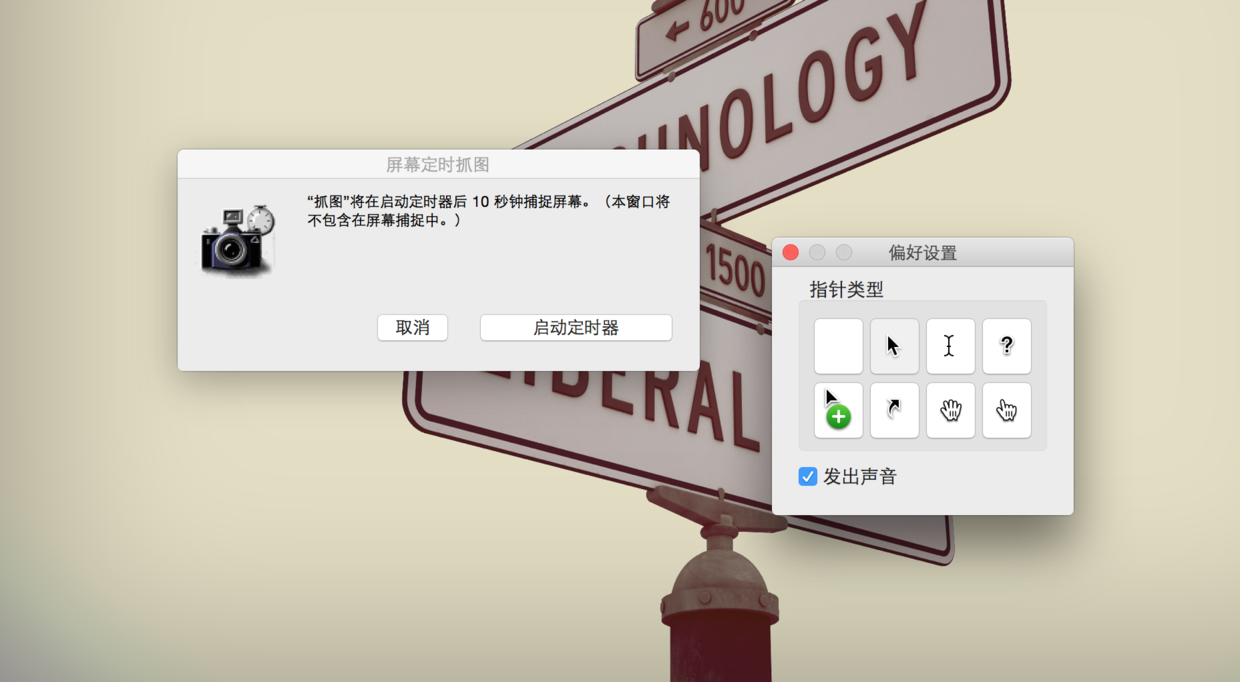
Task: Toggle sound by clicking the 发出声音 label
Action: [859, 477]
